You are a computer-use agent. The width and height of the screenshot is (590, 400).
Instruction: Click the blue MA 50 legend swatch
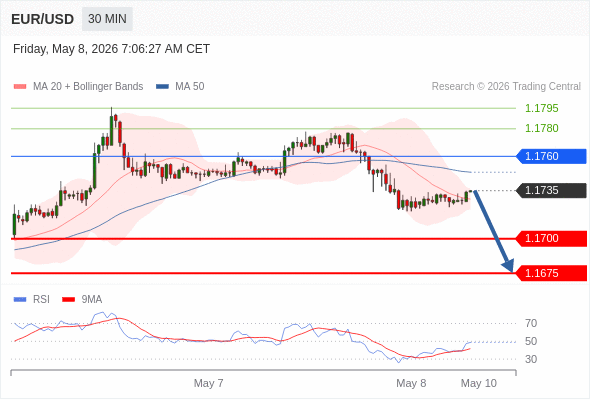click(162, 87)
